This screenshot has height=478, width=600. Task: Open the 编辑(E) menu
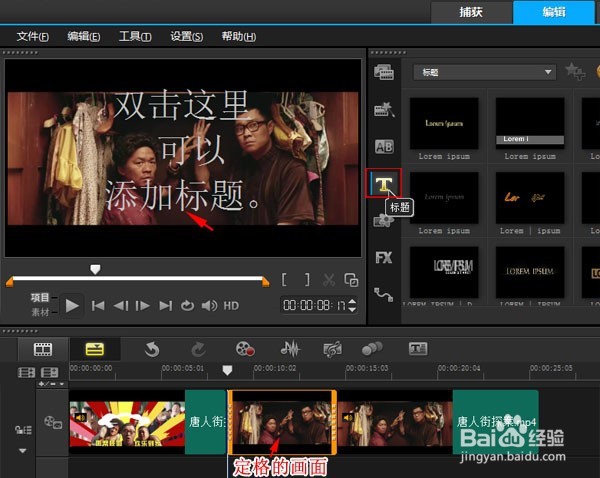[x=84, y=37]
